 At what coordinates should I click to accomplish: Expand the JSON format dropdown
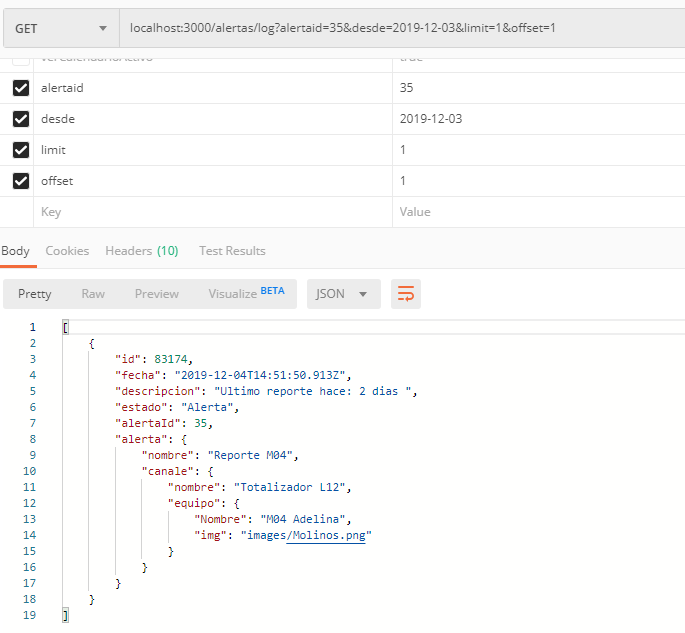343,294
